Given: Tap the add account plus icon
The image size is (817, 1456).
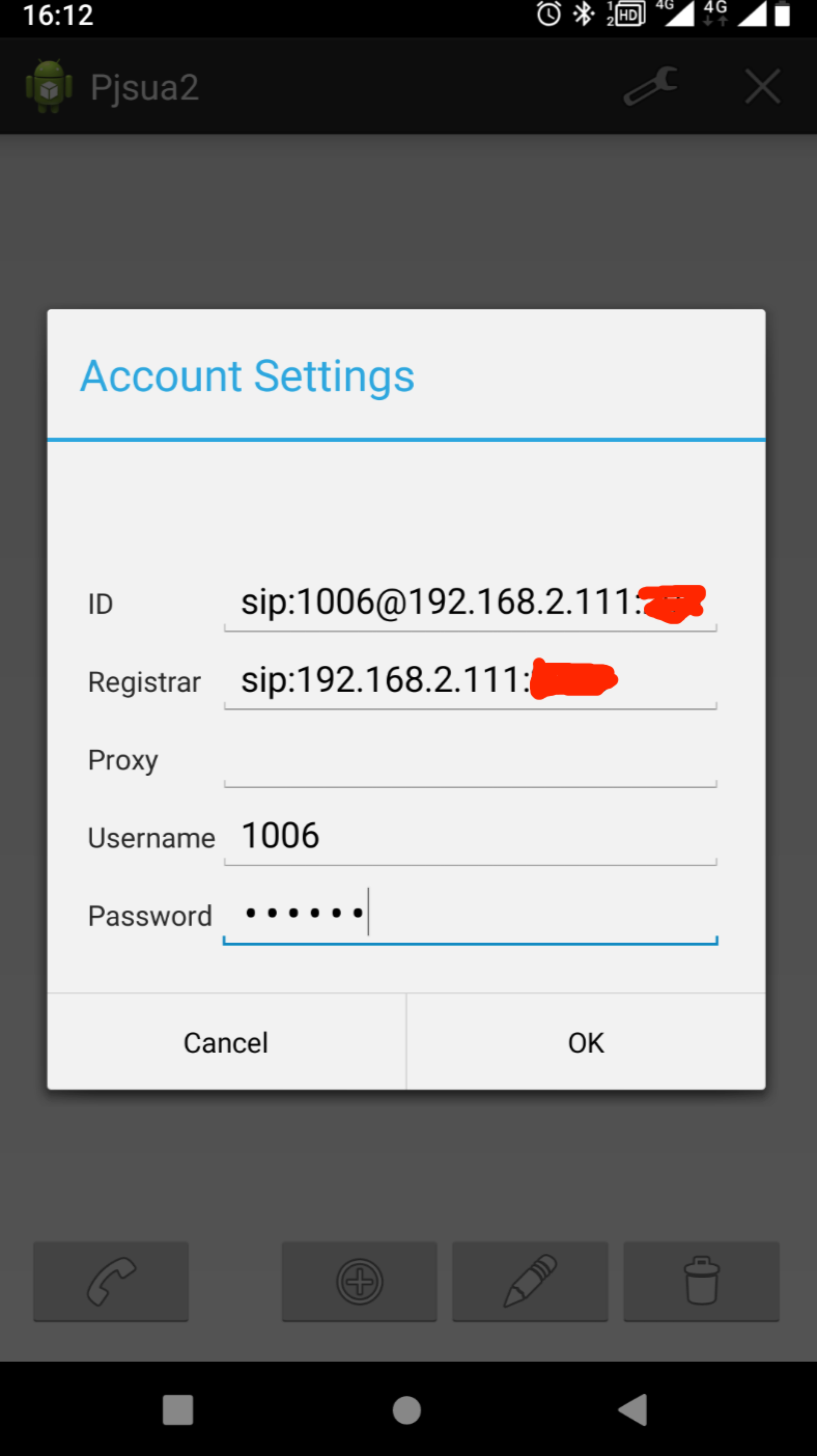Looking at the screenshot, I should [359, 1280].
